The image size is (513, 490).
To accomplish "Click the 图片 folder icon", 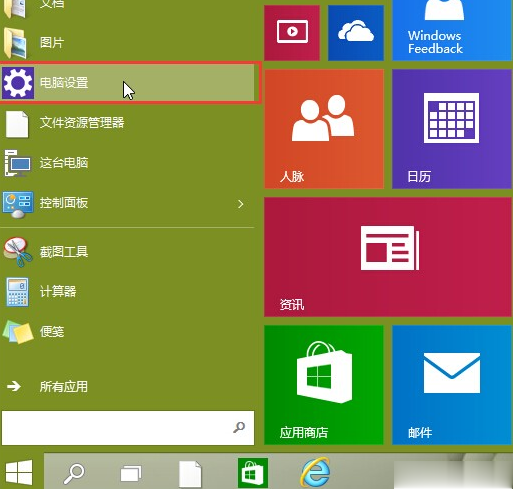I will pyautogui.click(x=16, y=43).
